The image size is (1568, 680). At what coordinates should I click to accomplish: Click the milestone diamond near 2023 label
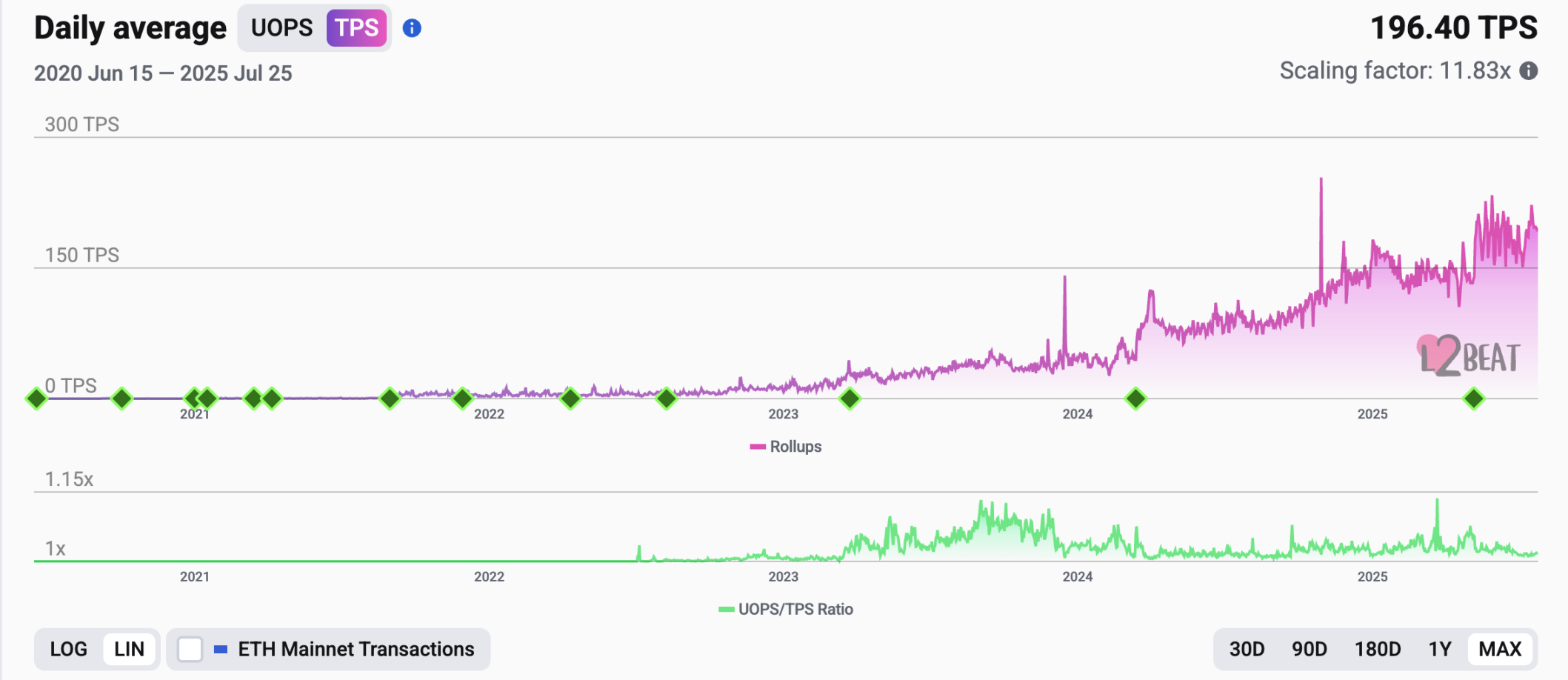[x=850, y=399]
